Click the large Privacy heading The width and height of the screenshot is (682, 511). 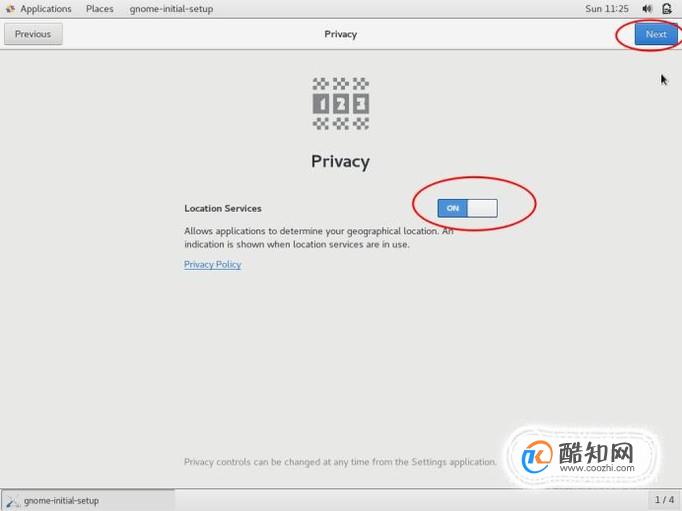pos(341,161)
